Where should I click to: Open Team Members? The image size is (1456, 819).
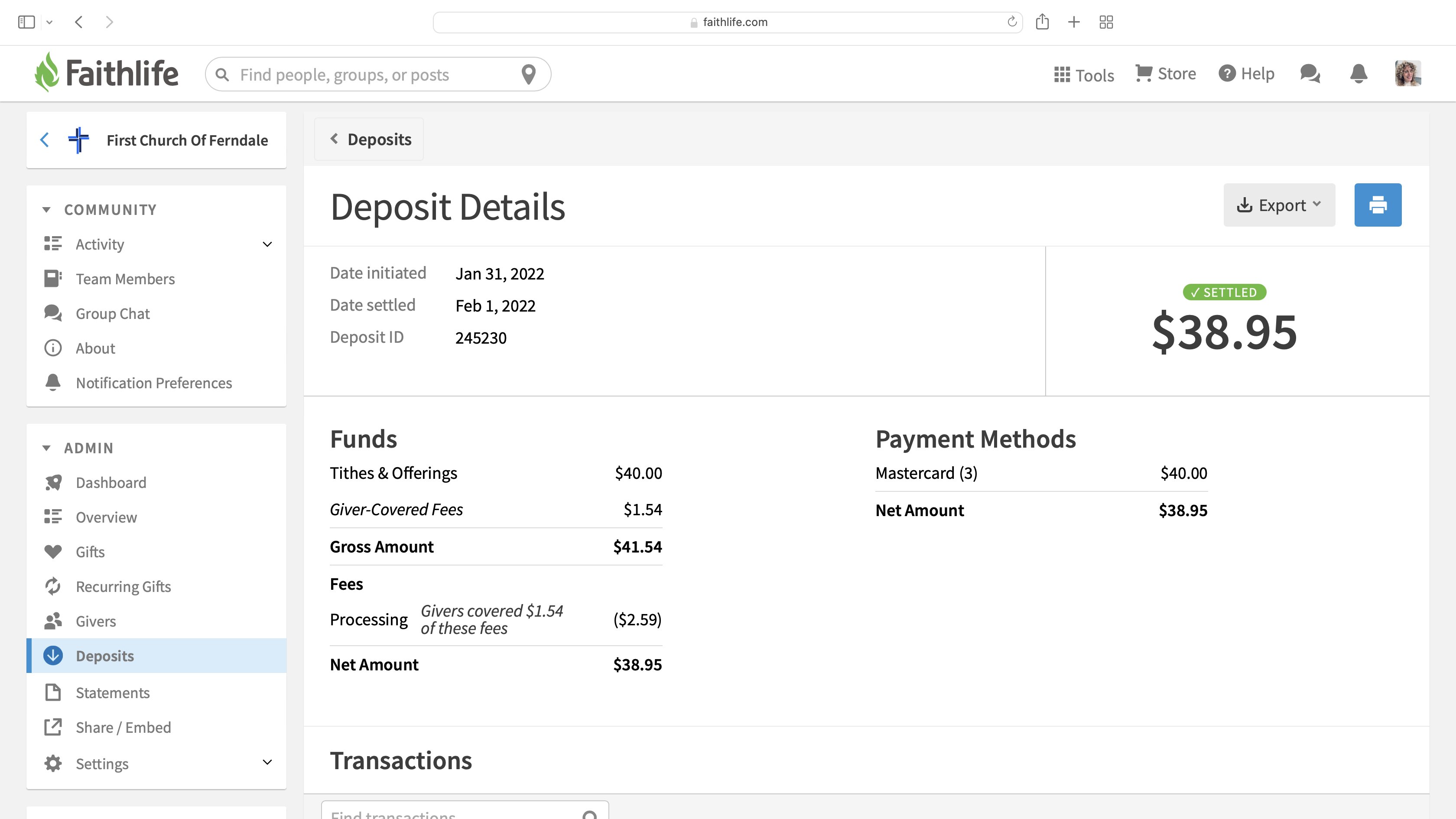click(125, 279)
